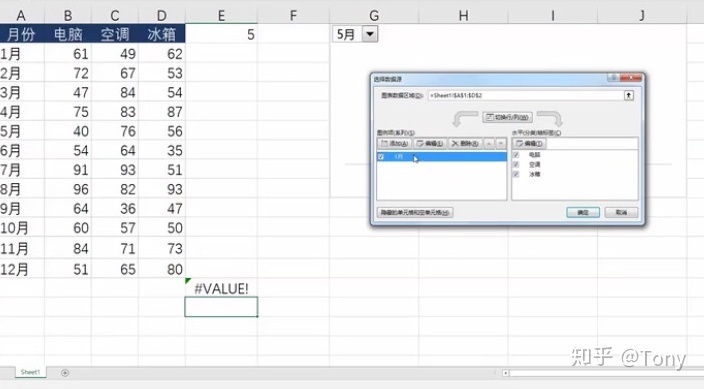The image size is (704, 389).
Task: Move the selected series down
Action: coord(501,144)
